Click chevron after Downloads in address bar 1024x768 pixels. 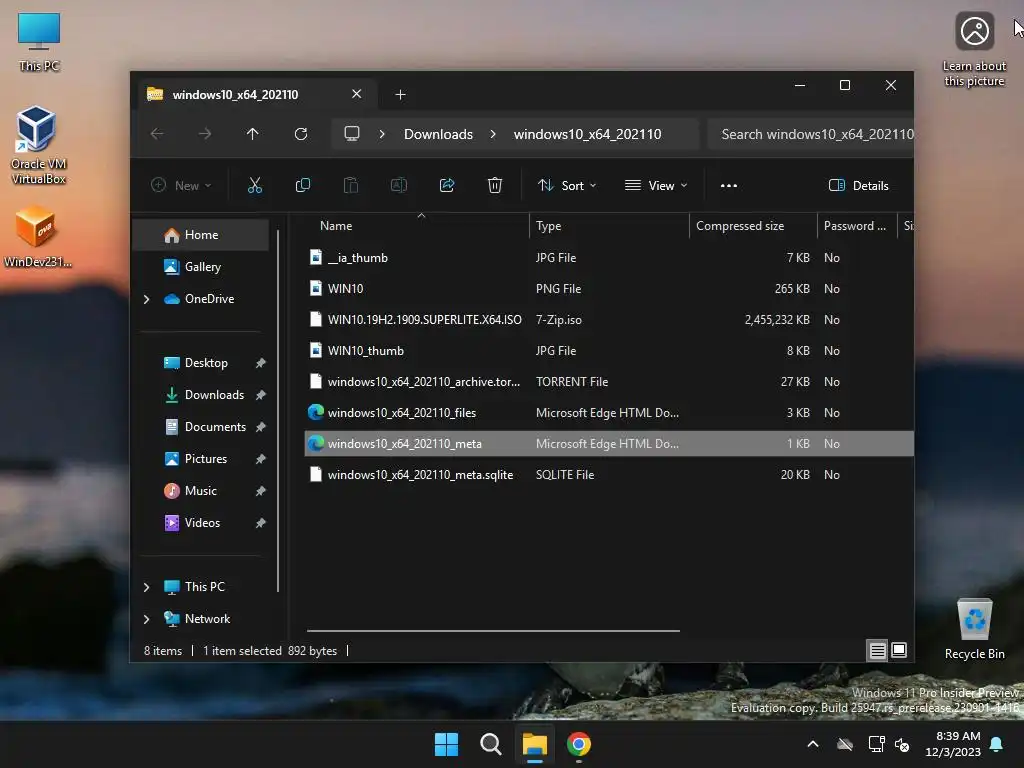pyautogui.click(x=493, y=134)
